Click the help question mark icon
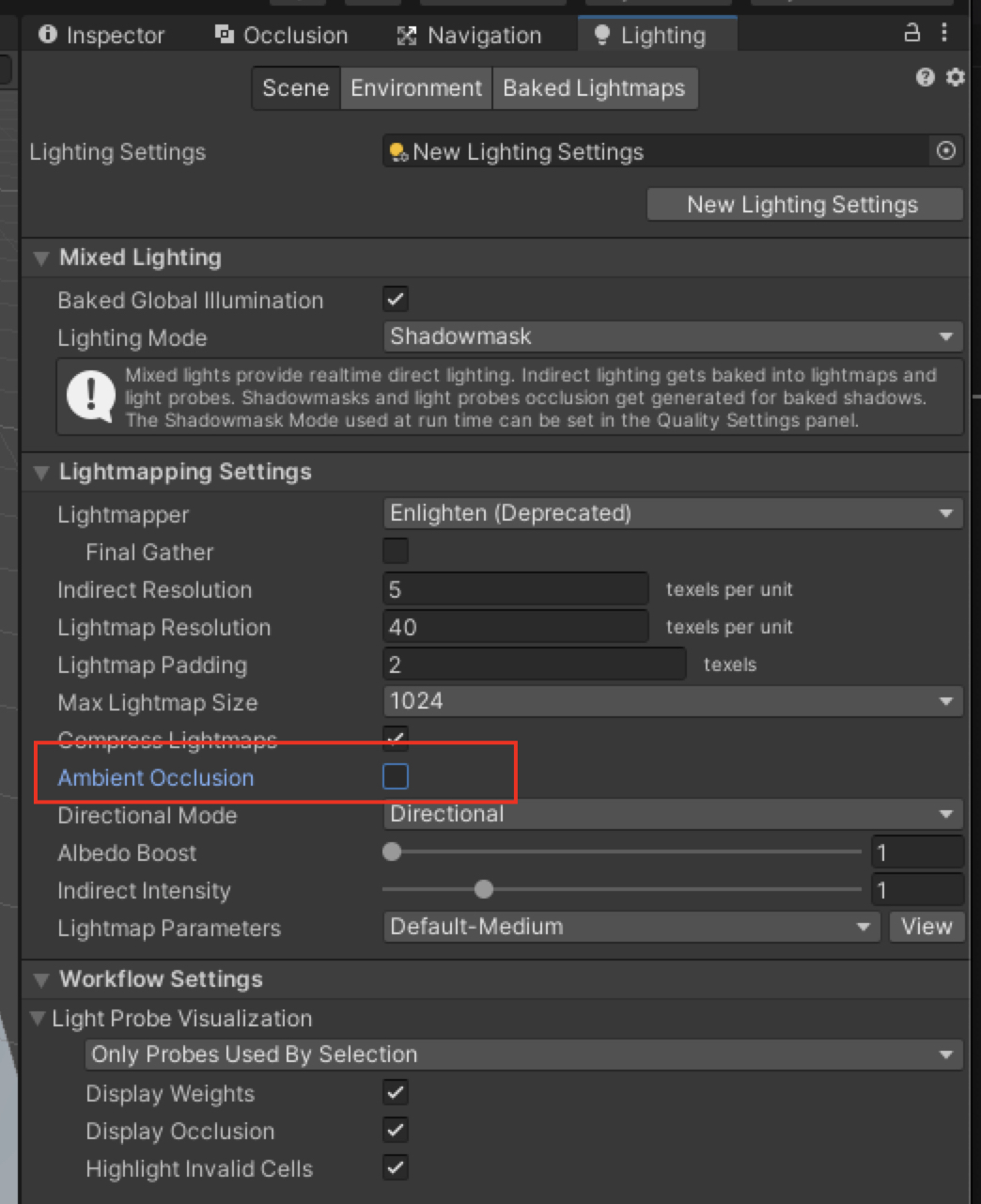Viewport: 981px width, 1204px height. pos(925,78)
